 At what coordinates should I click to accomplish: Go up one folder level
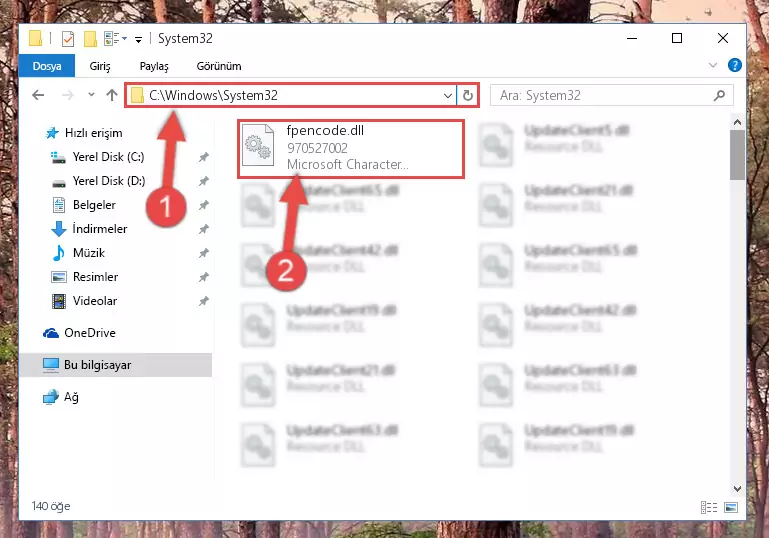pos(112,95)
